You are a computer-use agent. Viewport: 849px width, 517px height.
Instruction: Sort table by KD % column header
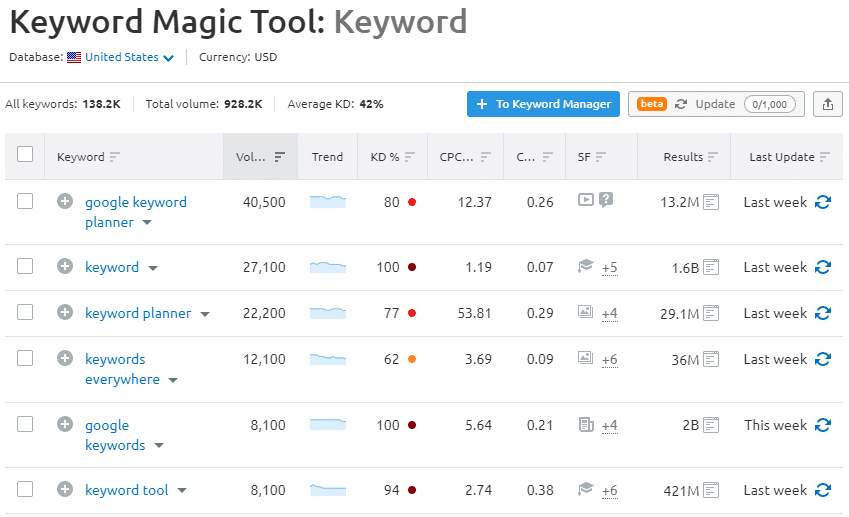(x=392, y=157)
